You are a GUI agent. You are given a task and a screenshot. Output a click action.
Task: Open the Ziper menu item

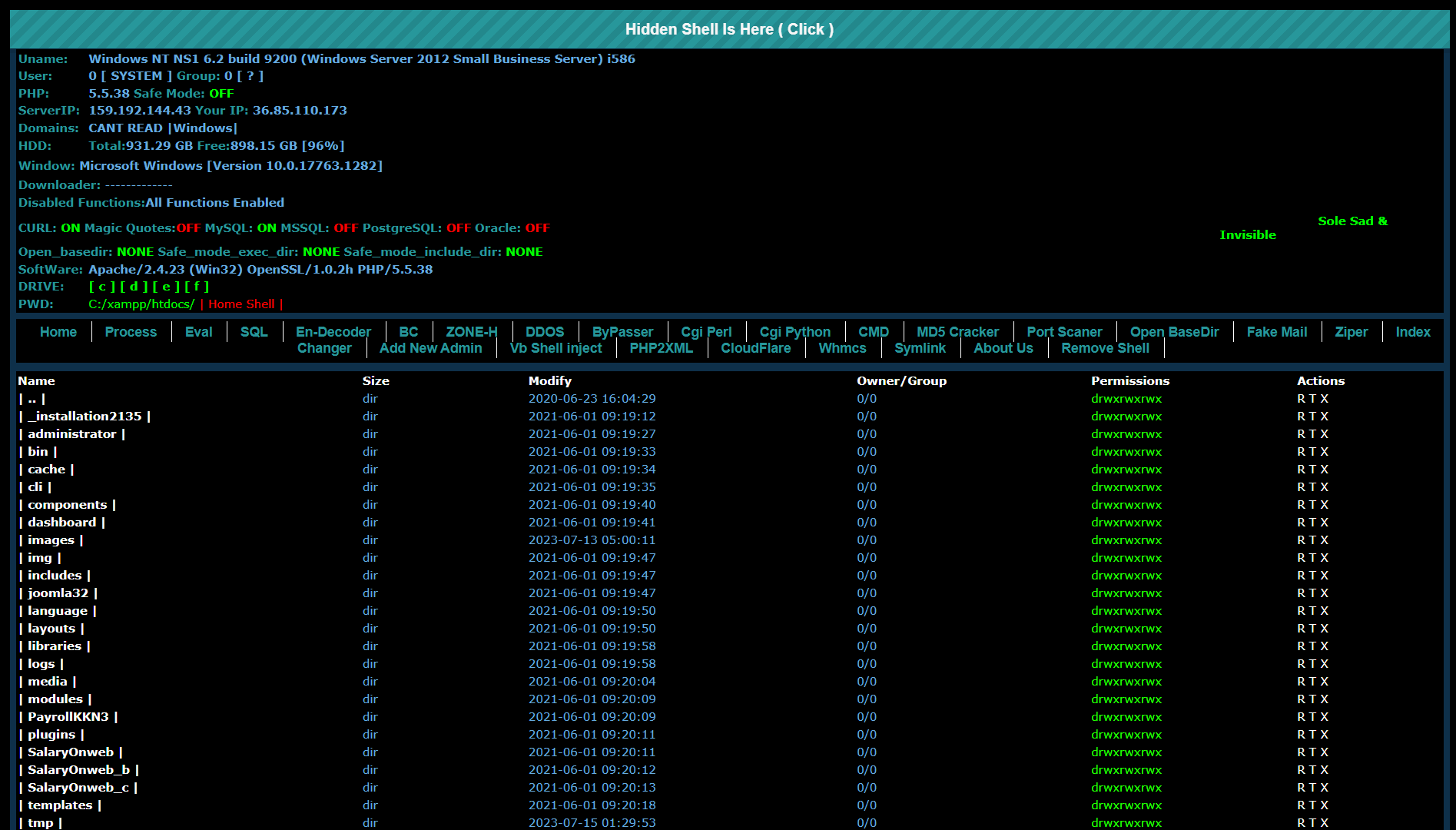pos(1352,332)
